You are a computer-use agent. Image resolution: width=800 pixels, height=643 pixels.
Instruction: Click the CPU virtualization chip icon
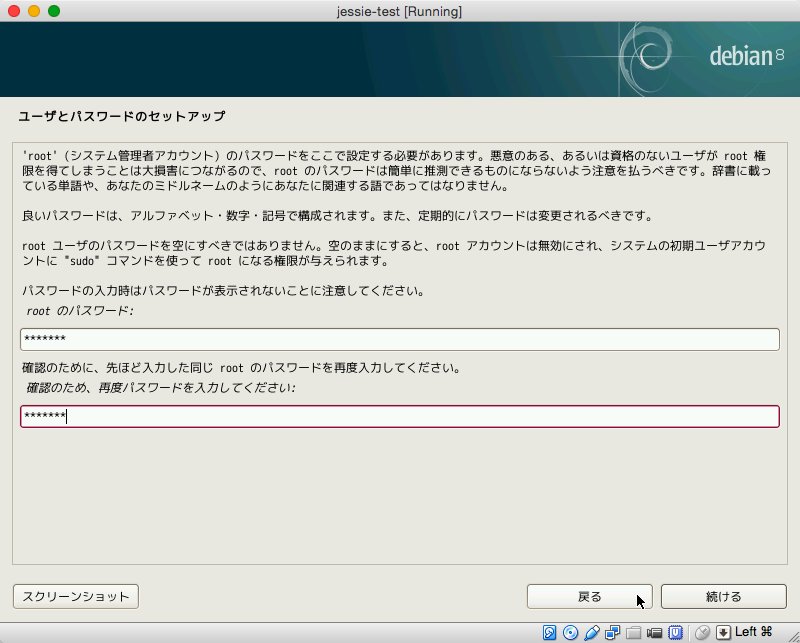[676, 633]
